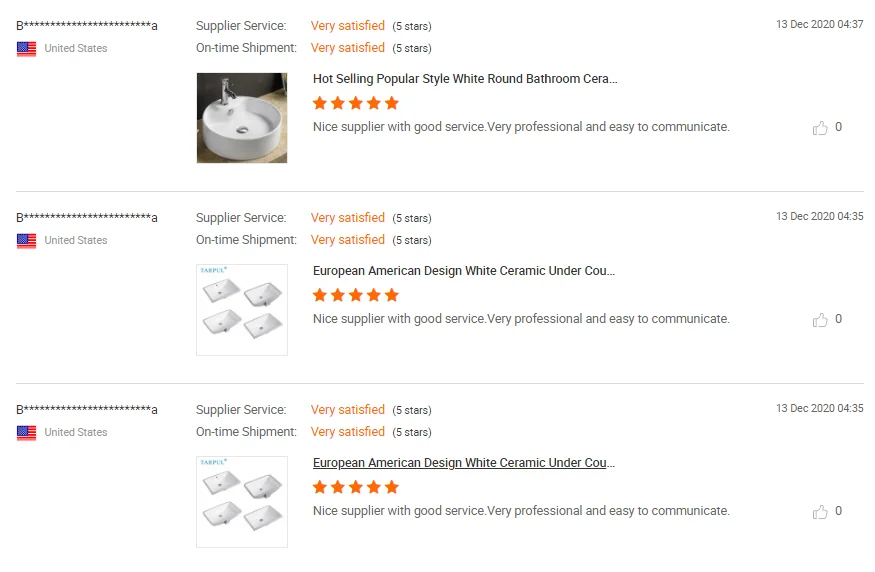The width and height of the screenshot is (875, 572).
Task: Click first review's Supplier Service Very satisfied
Action: point(348,26)
